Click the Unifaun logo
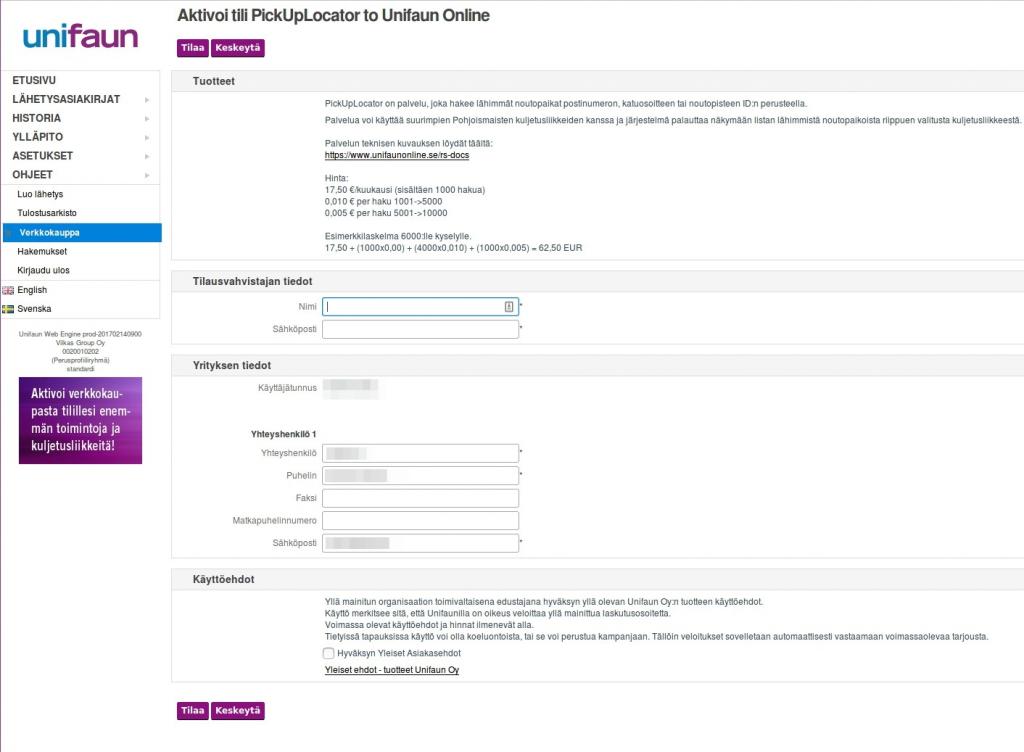The height and width of the screenshot is (752, 1024). tap(80, 36)
